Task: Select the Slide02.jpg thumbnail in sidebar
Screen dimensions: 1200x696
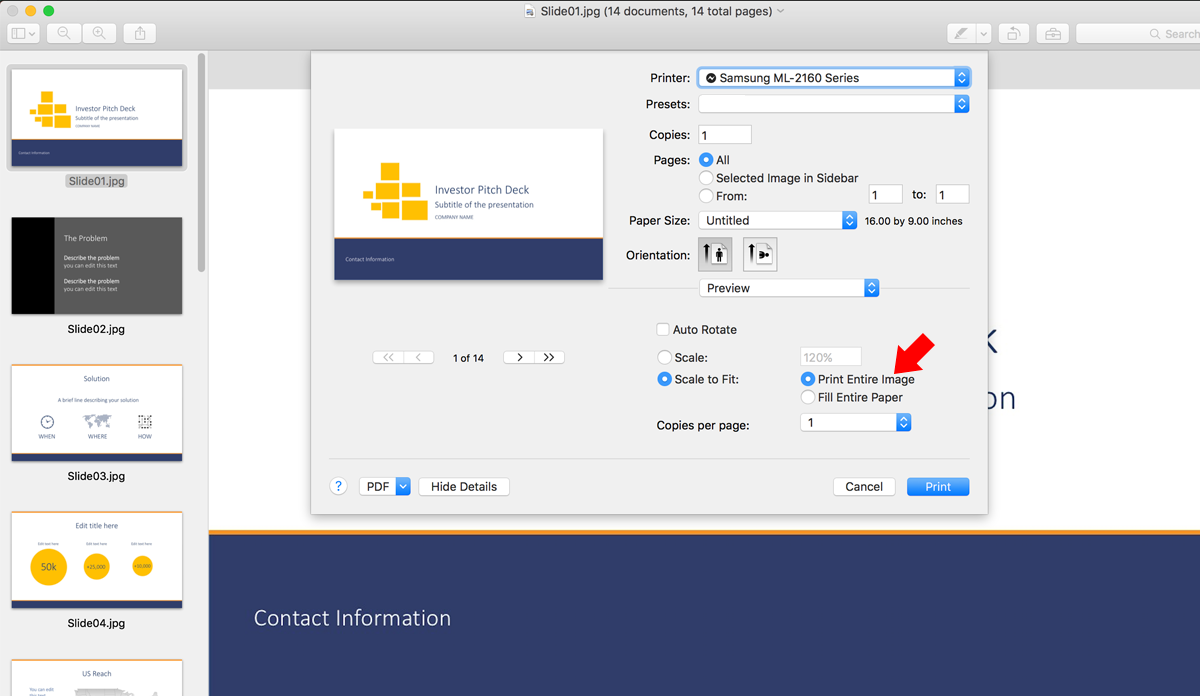Action: coord(97,265)
